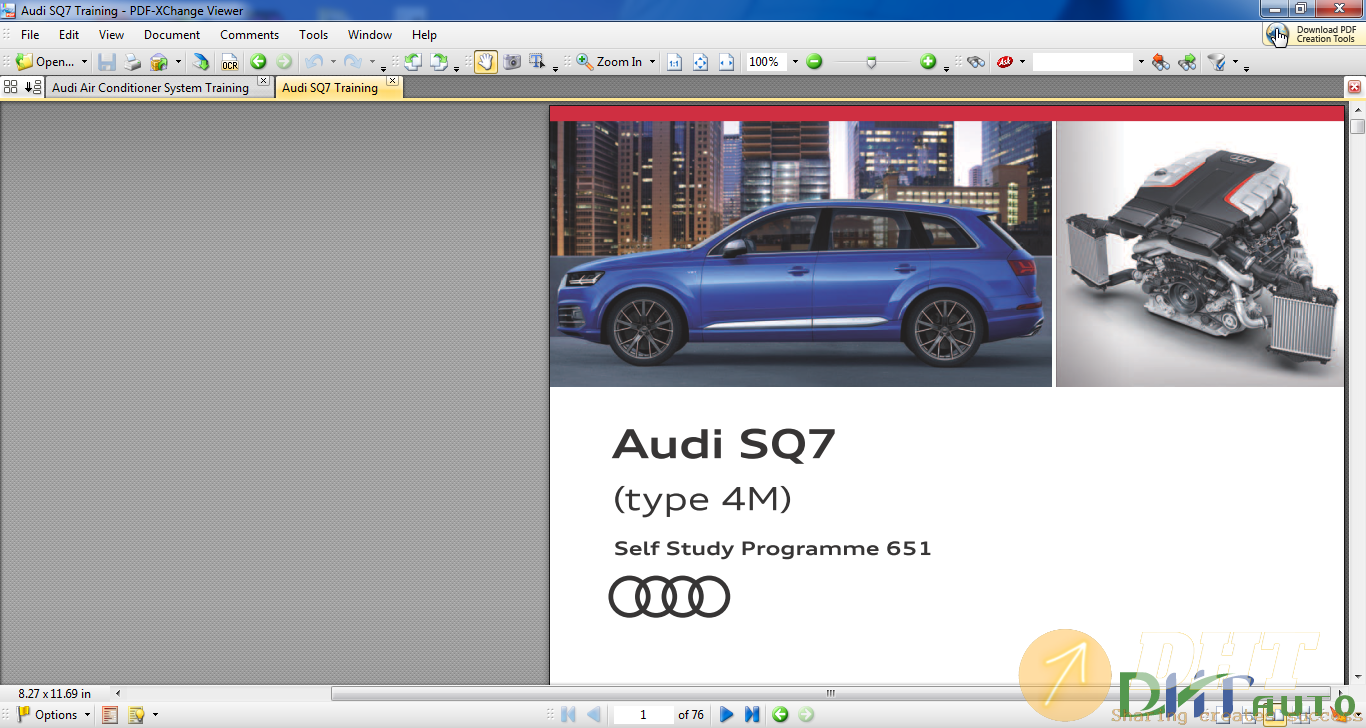The height and width of the screenshot is (728, 1366).
Task: Go to first page
Action: [568, 714]
